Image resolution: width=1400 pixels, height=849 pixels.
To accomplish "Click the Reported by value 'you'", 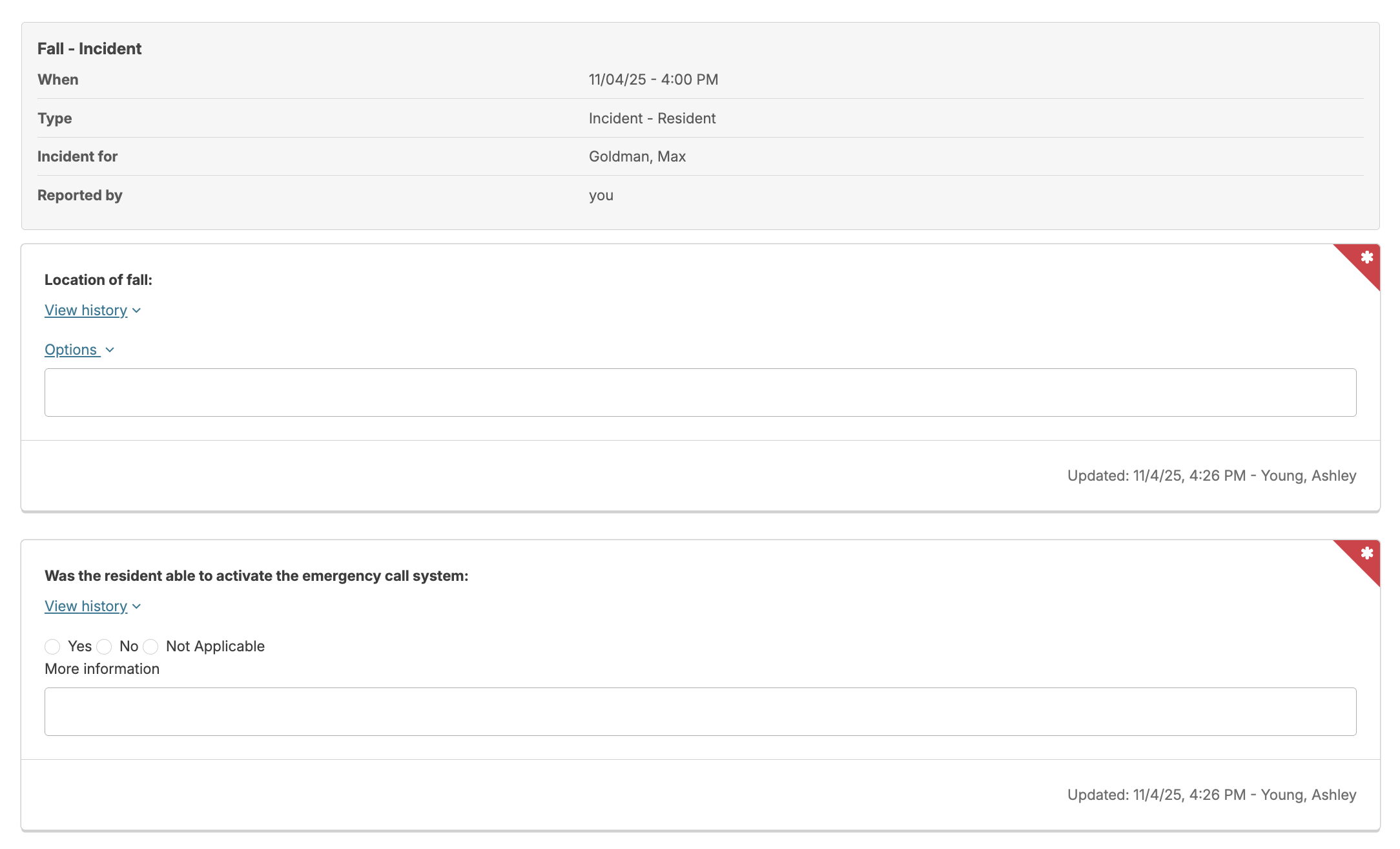I will tap(601, 196).
